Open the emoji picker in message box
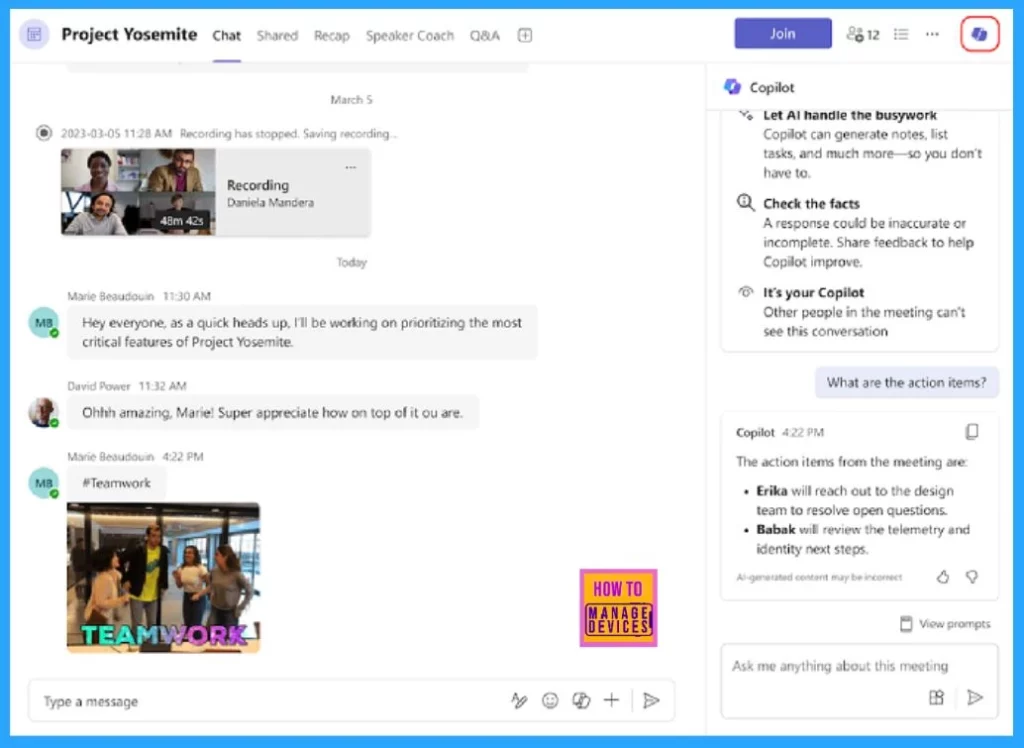This screenshot has height=748, width=1024. pos(551,700)
